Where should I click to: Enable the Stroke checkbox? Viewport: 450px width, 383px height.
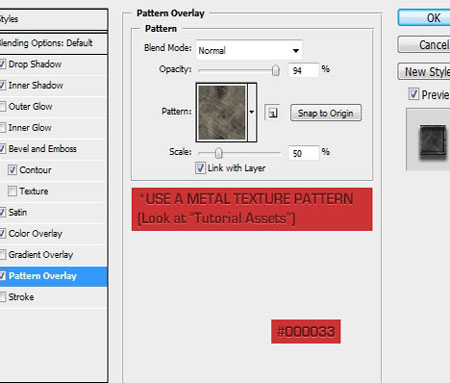tap(3, 297)
